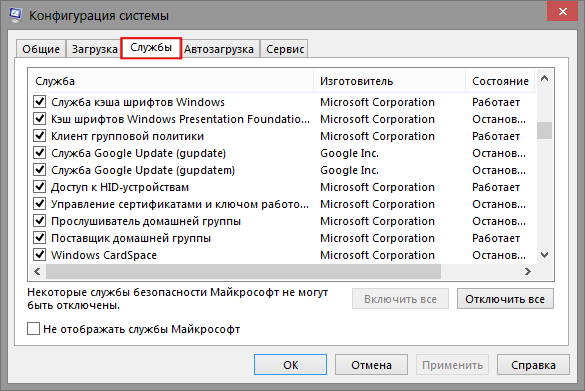585x391 pixels.
Task: Switch to the Автозагрузка tab
Action: pyautogui.click(x=220, y=49)
